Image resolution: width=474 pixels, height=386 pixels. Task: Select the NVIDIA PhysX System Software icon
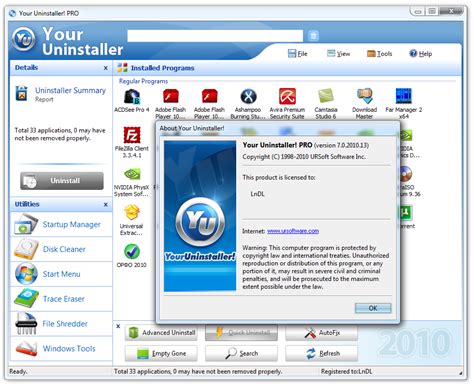pos(132,174)
